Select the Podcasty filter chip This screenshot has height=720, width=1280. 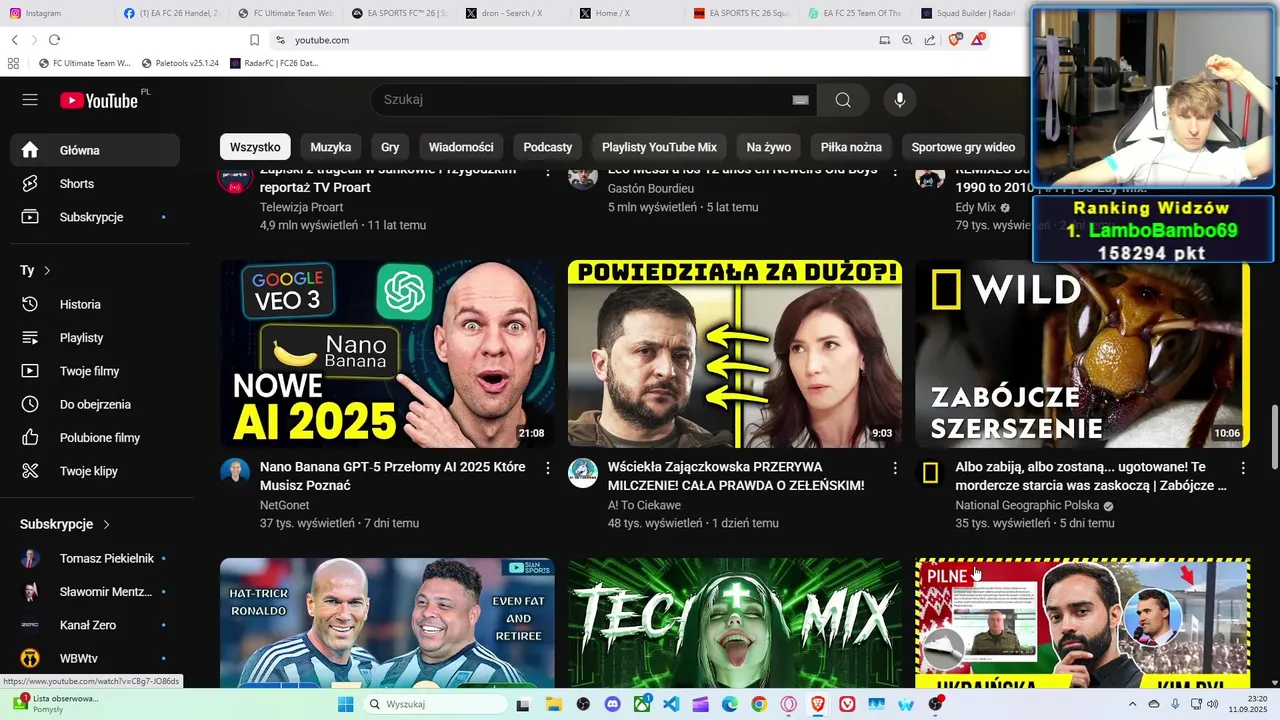[x=548, y=147]
